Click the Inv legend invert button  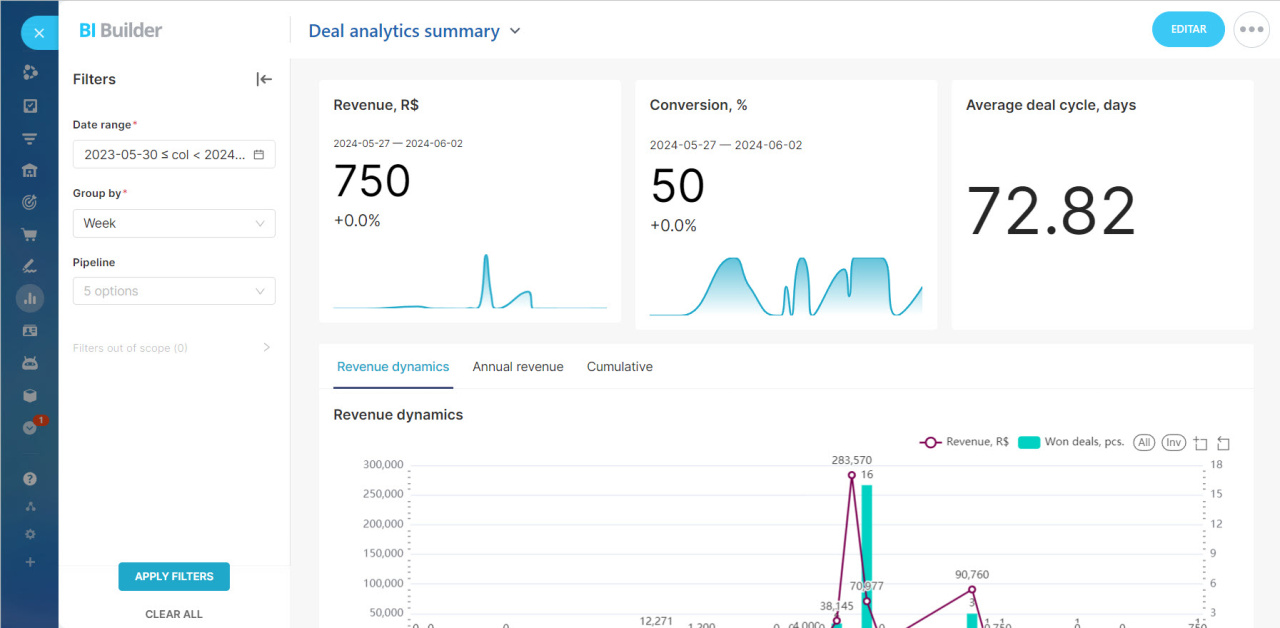point(1173,442)
